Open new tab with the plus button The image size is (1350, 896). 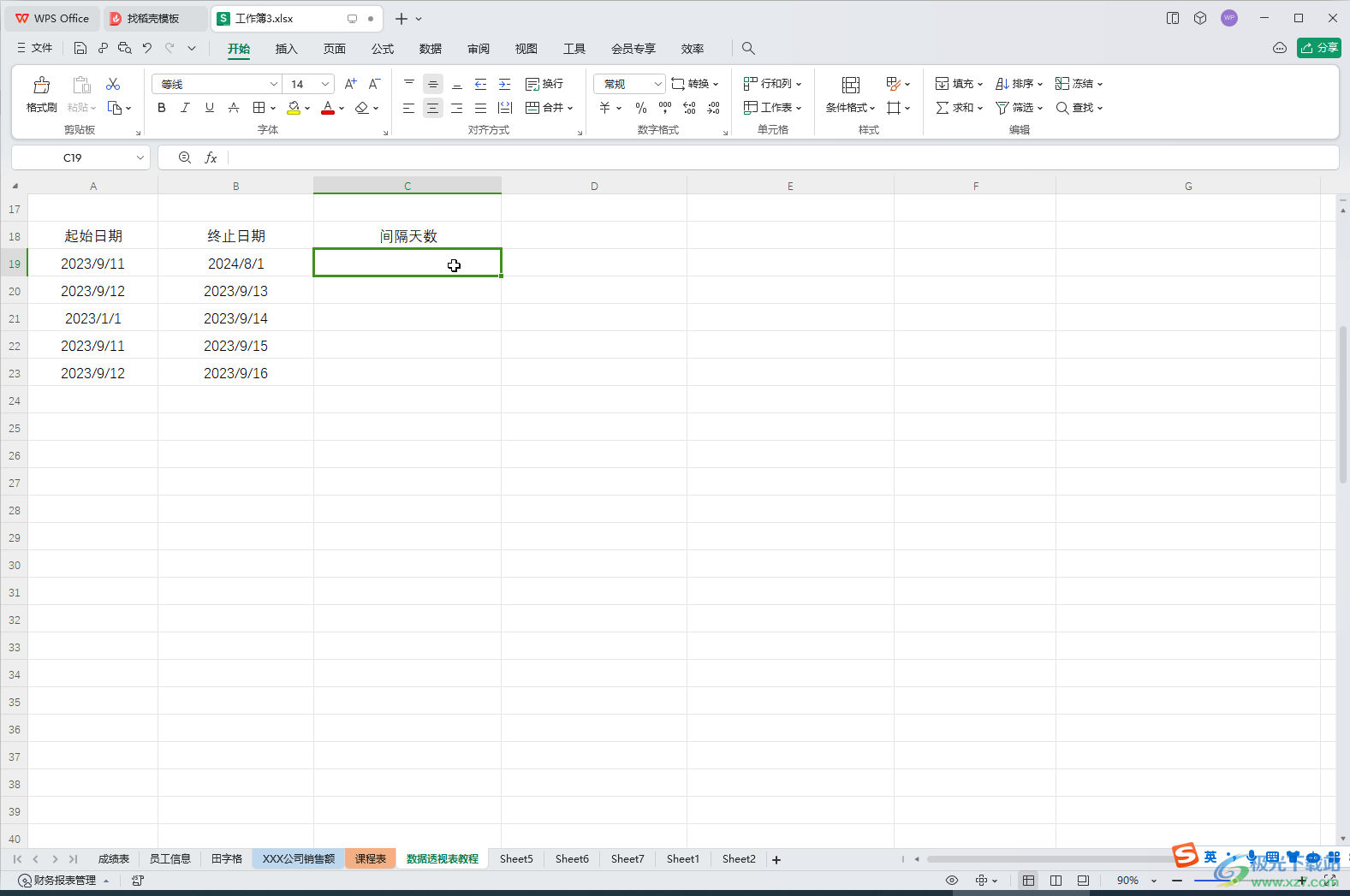click(x=401, y=18)
